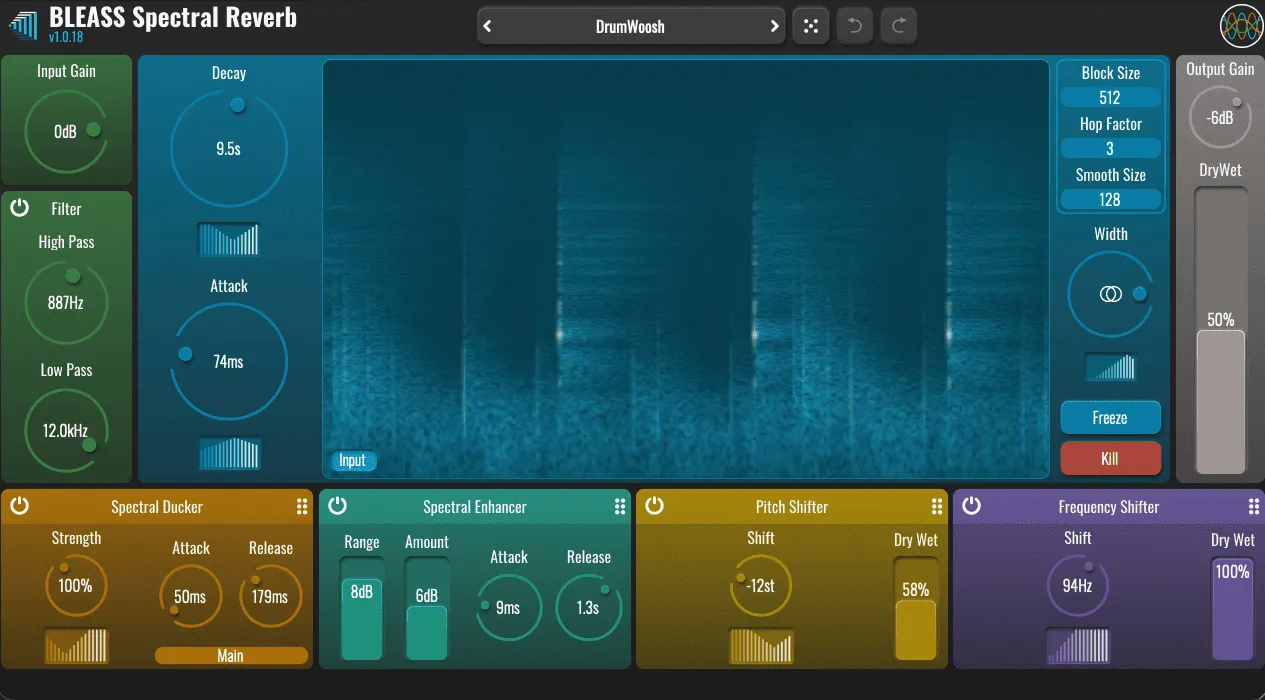Select the next preset with right arrow

[x=774, y=27]
